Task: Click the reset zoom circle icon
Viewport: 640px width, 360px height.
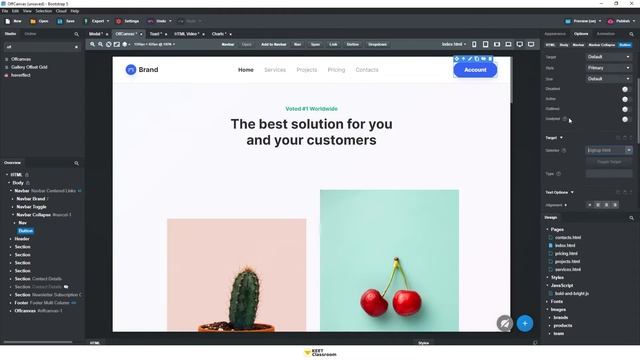Action: 109,44
